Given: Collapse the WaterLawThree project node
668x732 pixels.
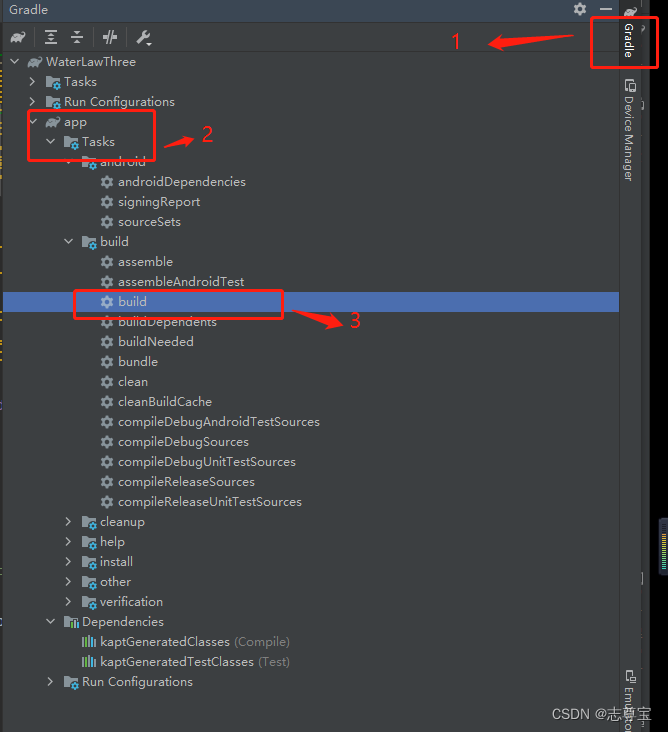Looking at the screenshot, I should (x=15, y=62).
